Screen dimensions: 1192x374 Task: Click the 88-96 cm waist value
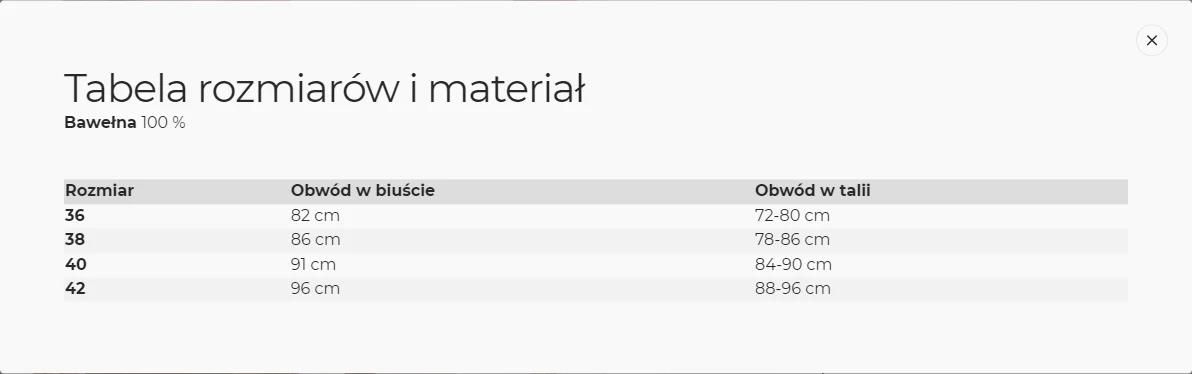(x=793, y=289)
